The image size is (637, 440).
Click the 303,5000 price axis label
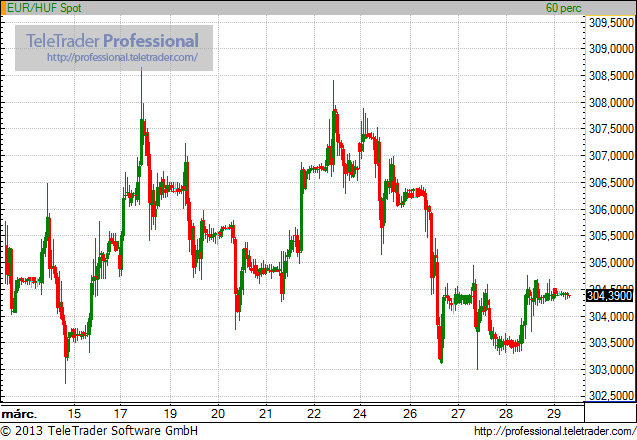[x=611, y=343]
